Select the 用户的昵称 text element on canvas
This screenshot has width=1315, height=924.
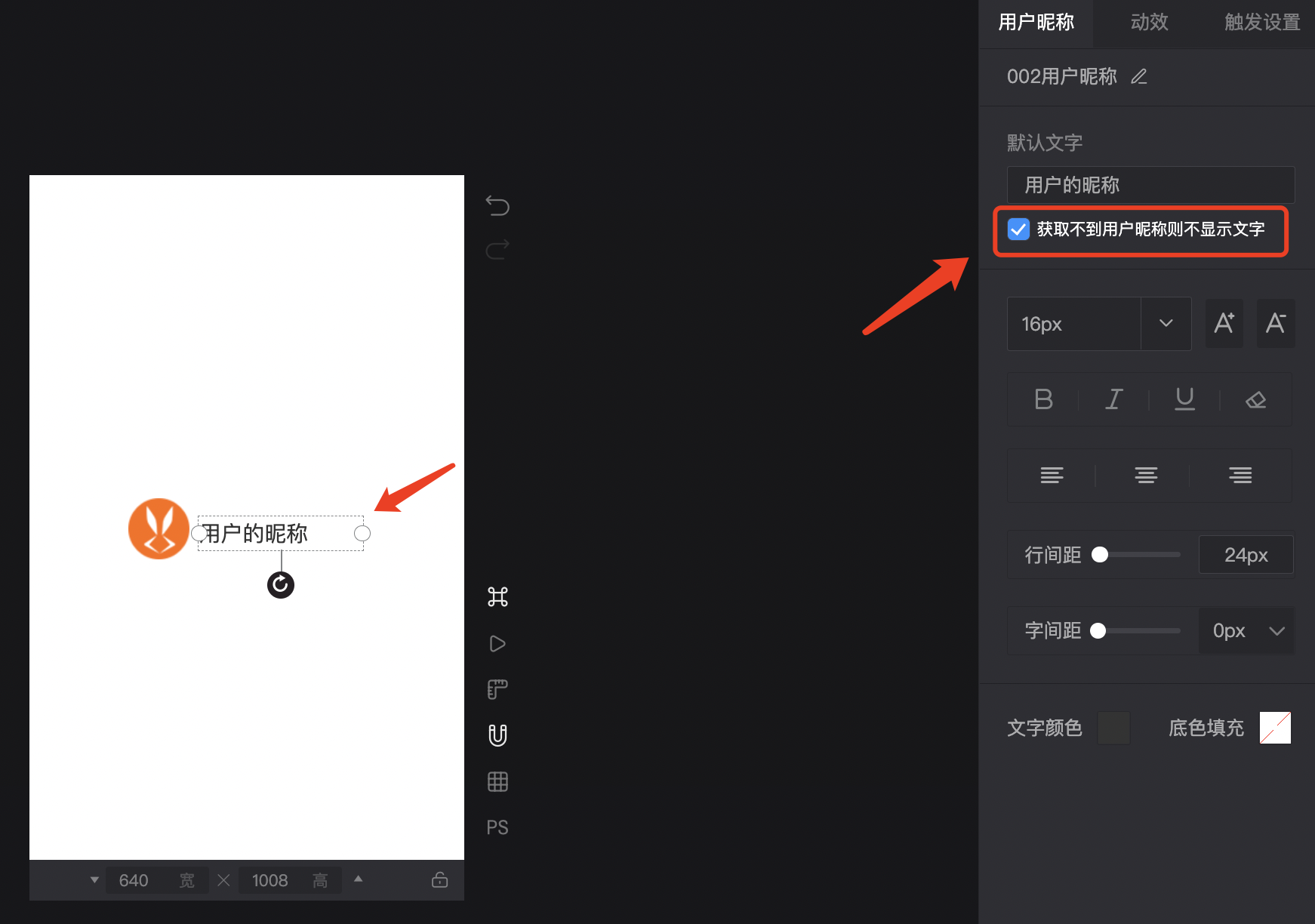tap(280, 533)
